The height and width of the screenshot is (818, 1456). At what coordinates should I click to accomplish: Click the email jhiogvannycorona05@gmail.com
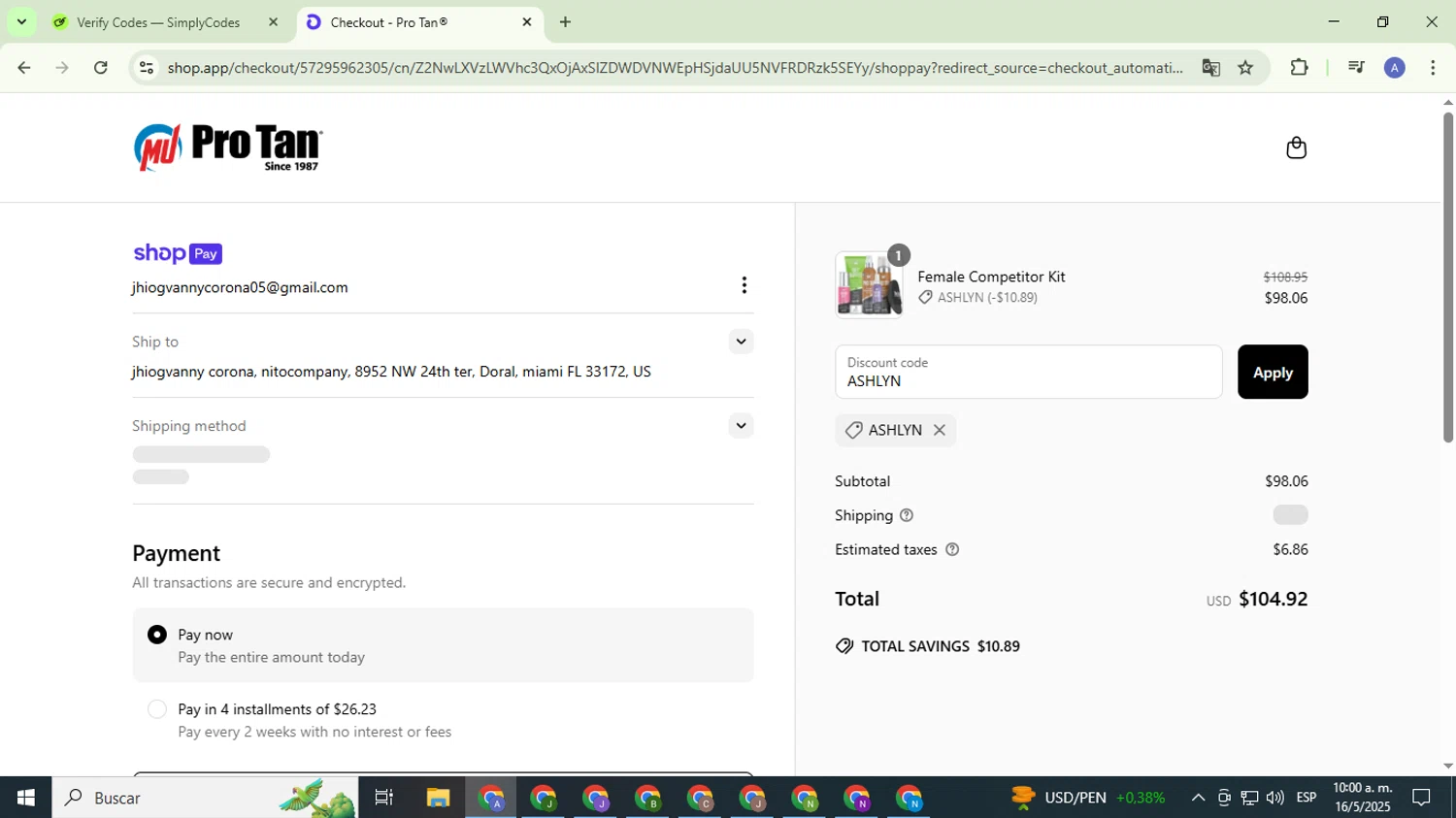tap(240, 287)
